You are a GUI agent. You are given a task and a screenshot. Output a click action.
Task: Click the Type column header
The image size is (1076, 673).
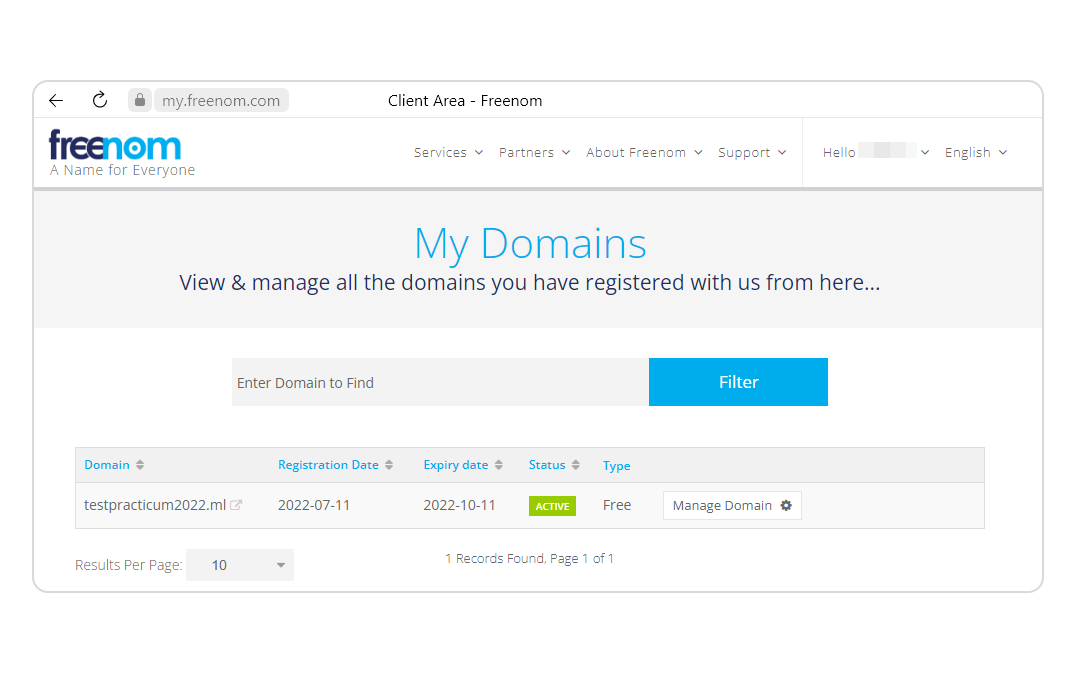[x=616, y=466]
